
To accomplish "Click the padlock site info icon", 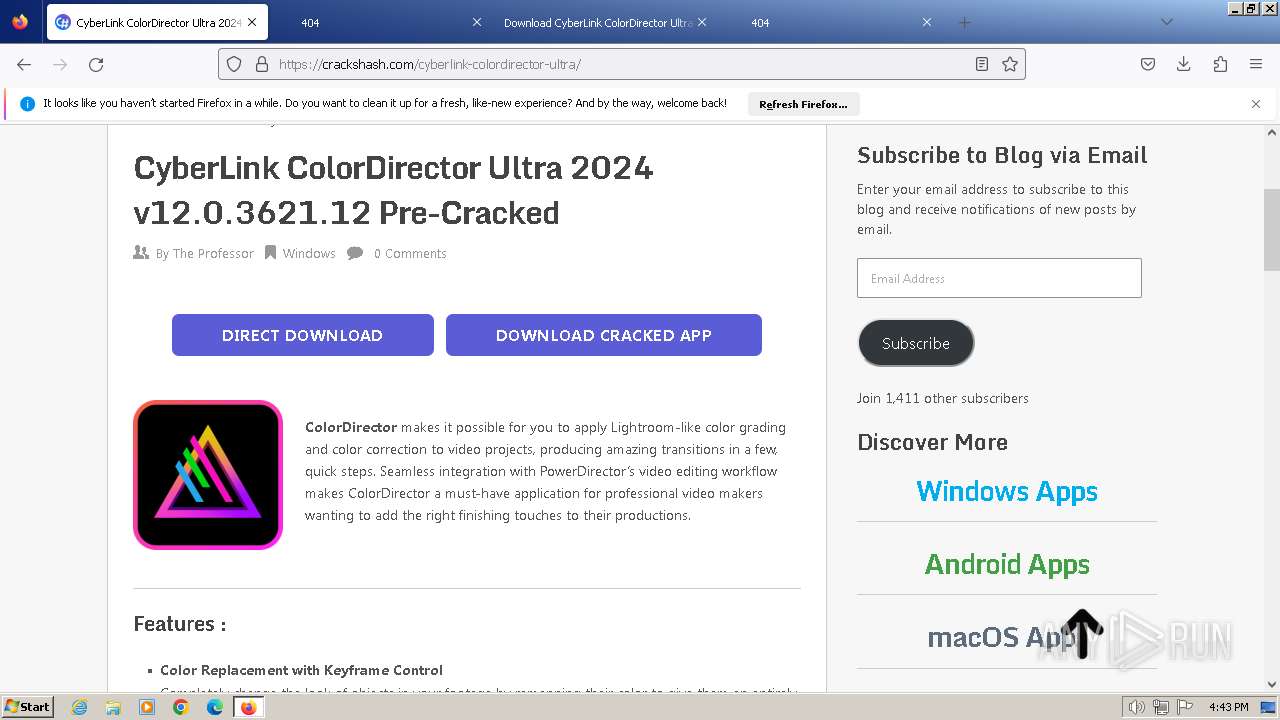I will coord(262,64).
